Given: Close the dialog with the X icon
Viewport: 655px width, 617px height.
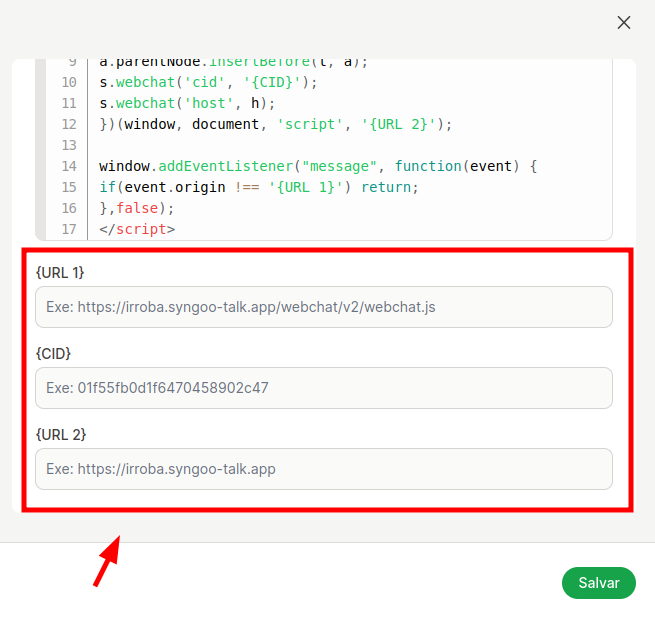Looking at the screenshot, I should coord(624,23).
